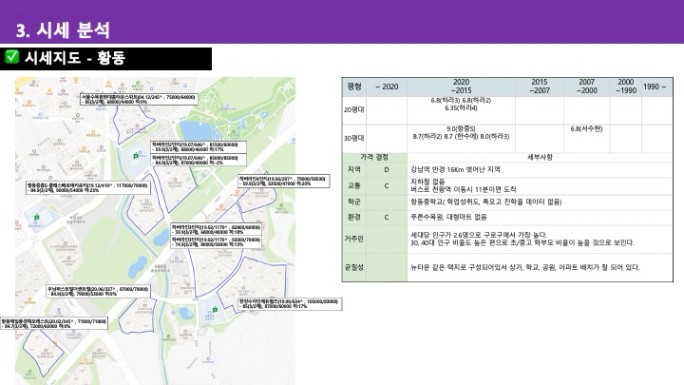Click the '지역' row label
Image resolution: width=684 pixels, height=385 pixels.
(x=354, y=170)
